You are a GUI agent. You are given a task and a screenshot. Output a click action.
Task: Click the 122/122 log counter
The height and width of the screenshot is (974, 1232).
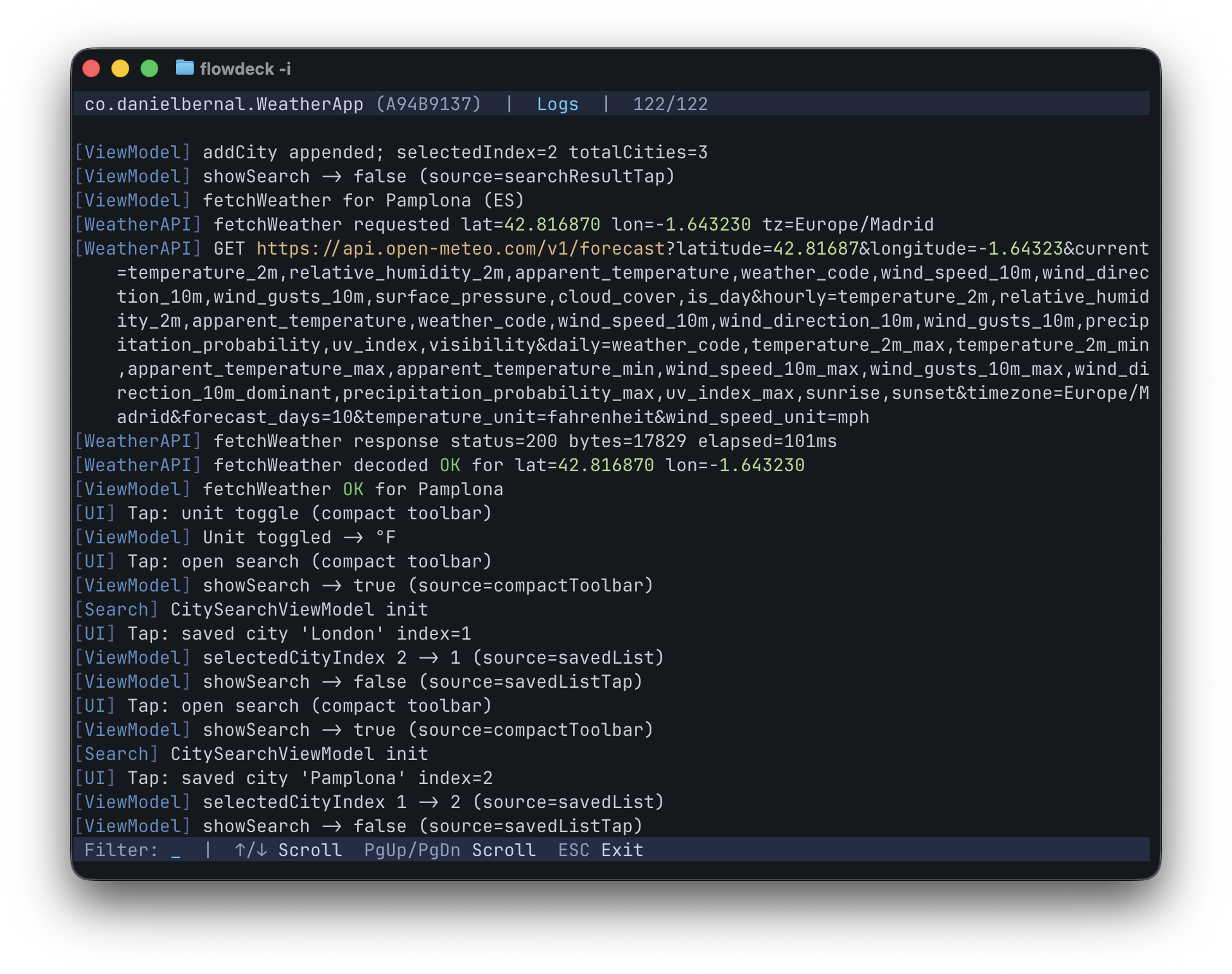670,104
